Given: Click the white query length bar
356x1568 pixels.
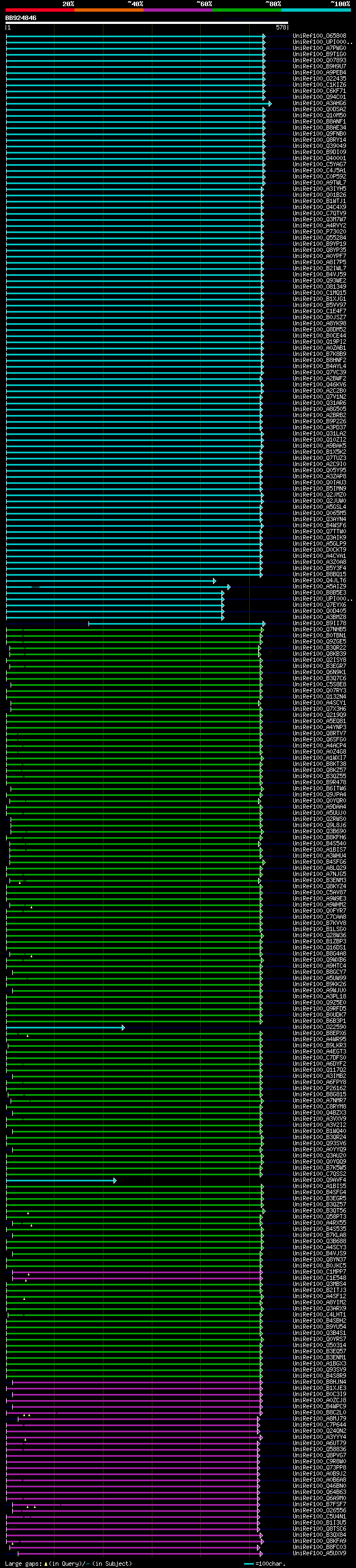Looking at the screenshot, I should click(x=147, y=23).
